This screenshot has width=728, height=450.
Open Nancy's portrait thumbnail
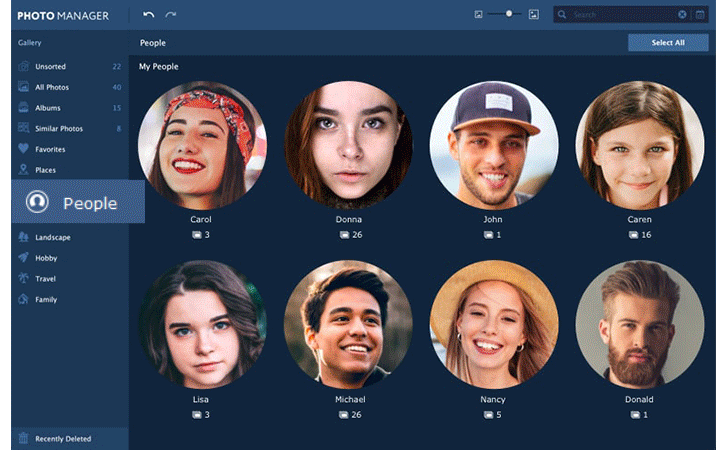coord(494,325)
